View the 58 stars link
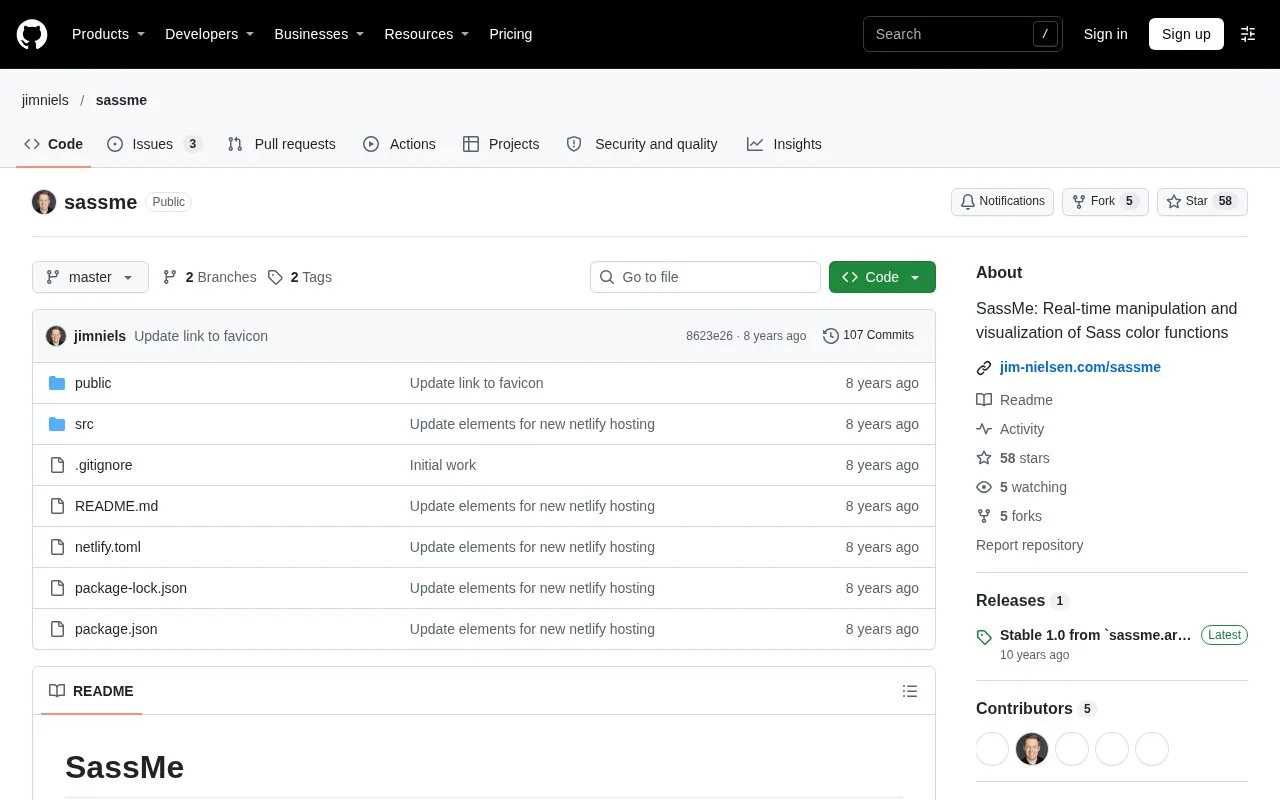The image size is (1280, 800). point(1013,458)
